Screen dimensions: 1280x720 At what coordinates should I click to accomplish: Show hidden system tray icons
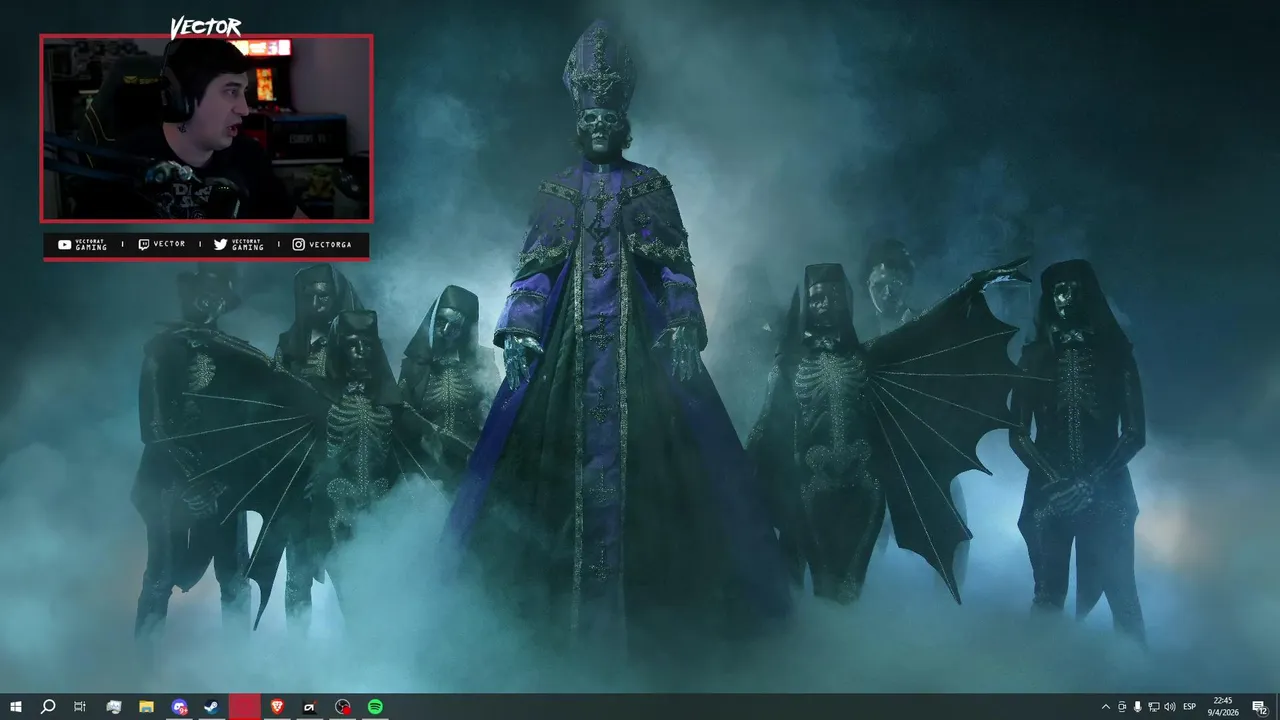coord(1106,707)
